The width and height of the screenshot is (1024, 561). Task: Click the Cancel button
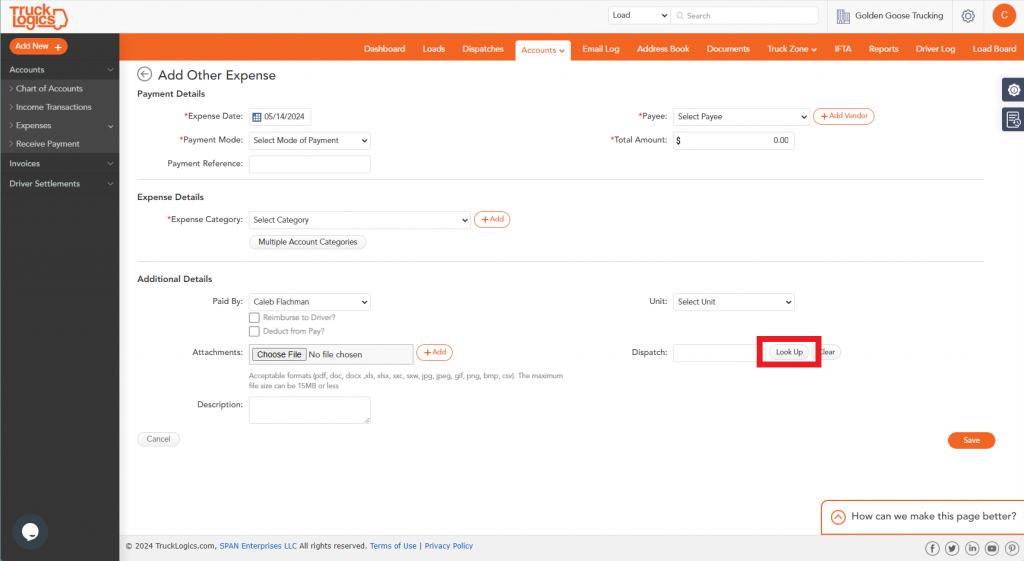pos(158,440)
